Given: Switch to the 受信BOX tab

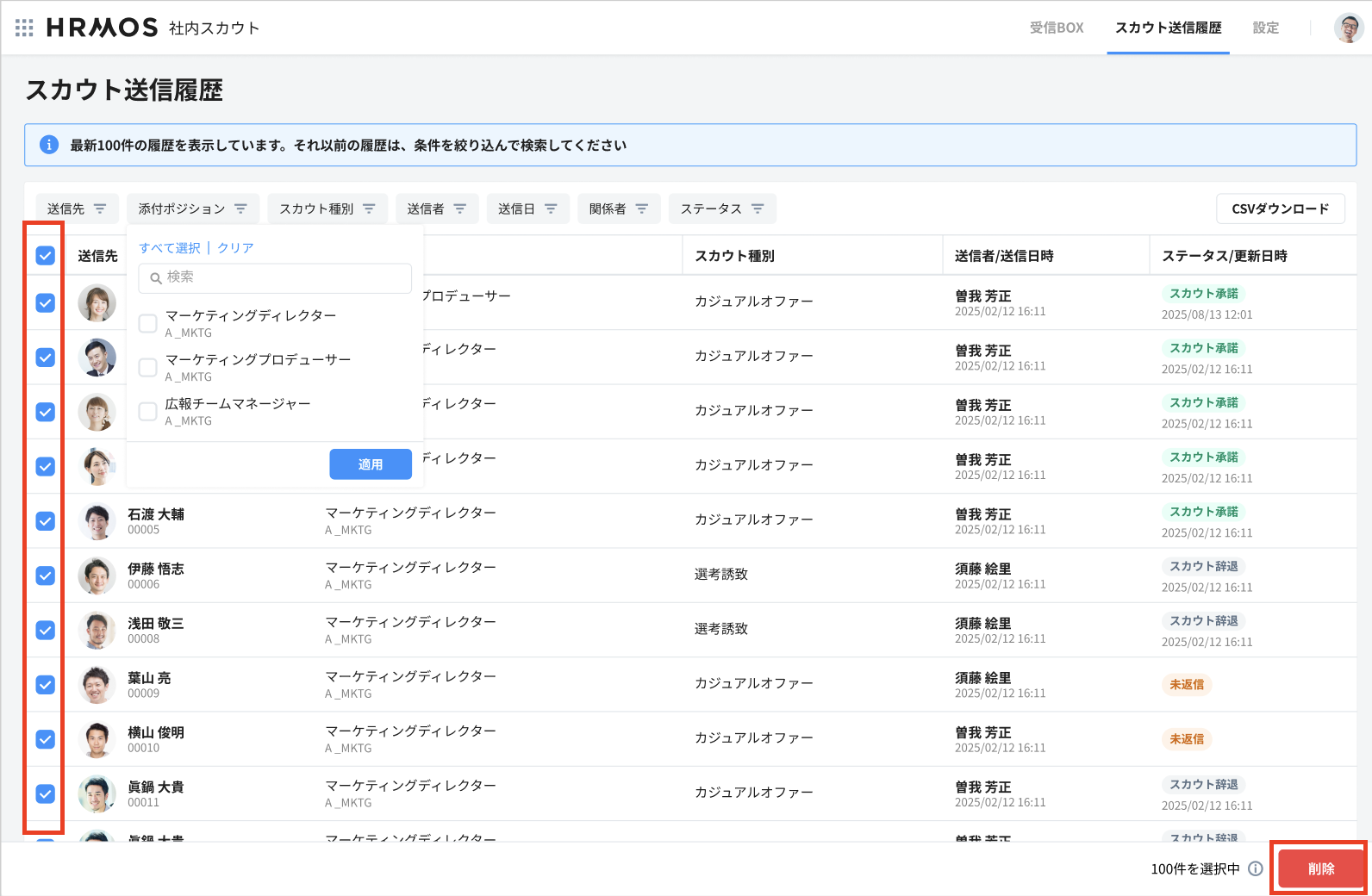Looking at the screenshot, I should click(1057, 28).
